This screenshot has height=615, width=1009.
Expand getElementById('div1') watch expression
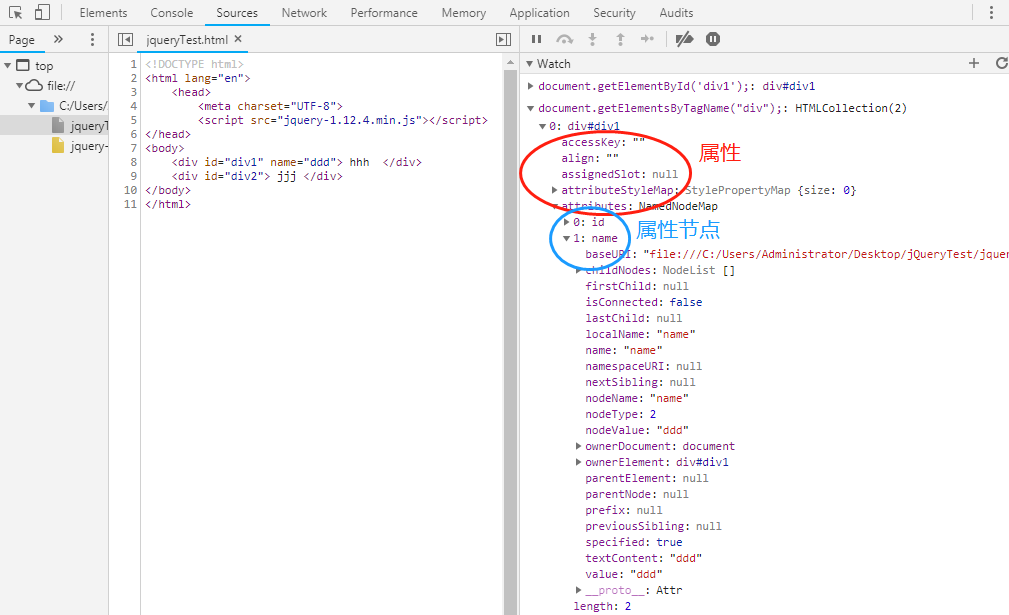[530, 86]
